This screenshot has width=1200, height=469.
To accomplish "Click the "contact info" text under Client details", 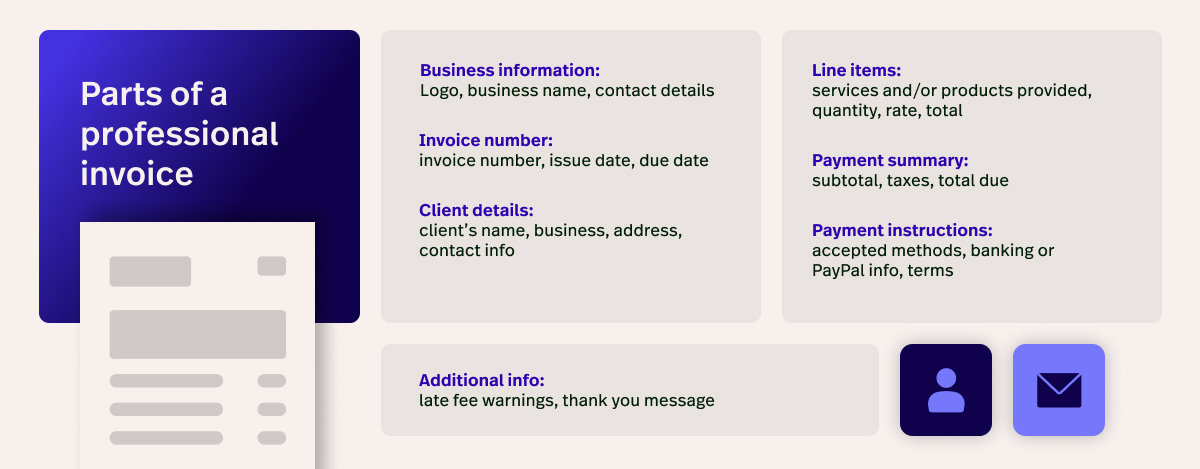I will tap(467, 251).
